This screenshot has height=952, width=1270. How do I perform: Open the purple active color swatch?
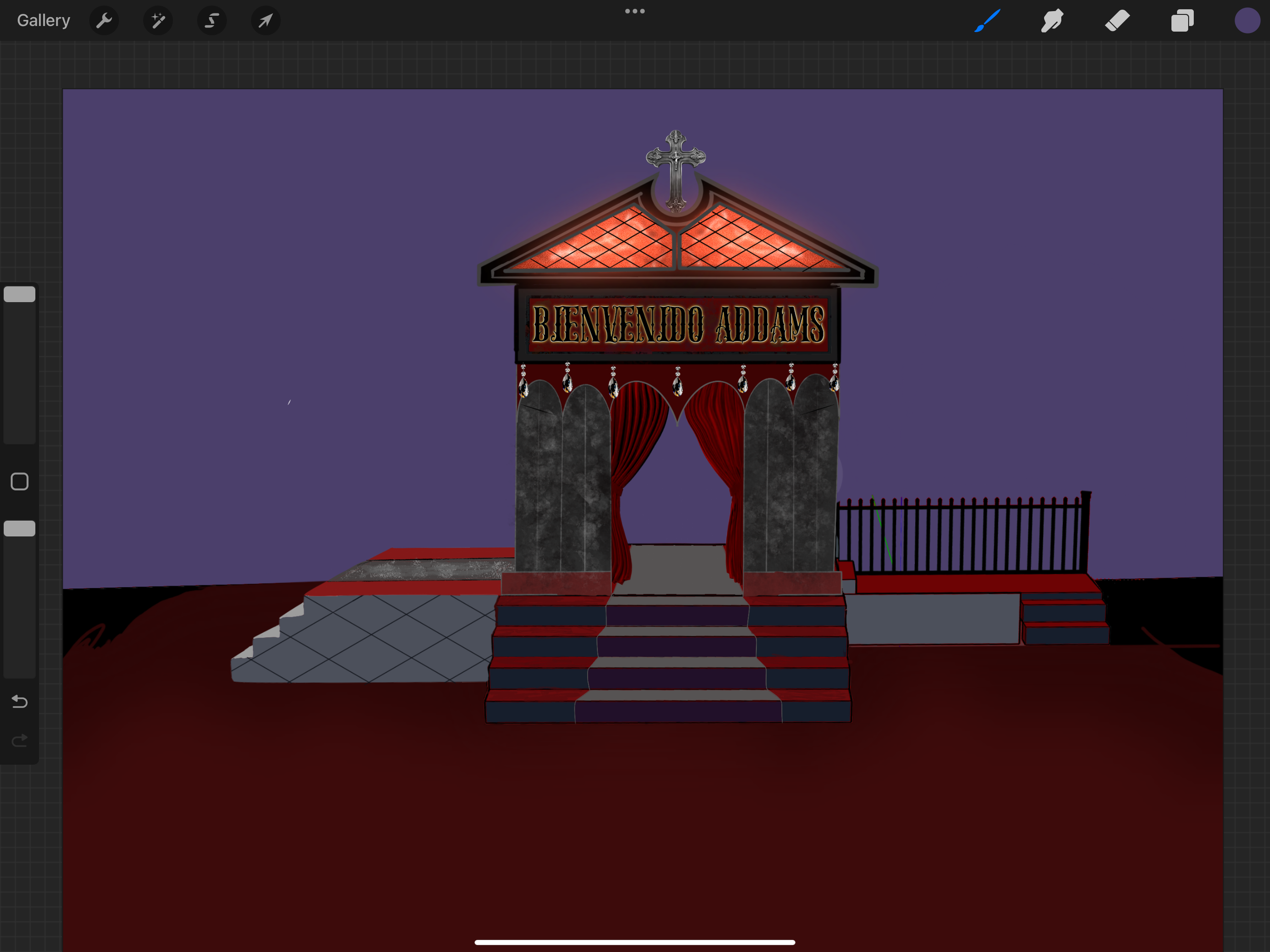(x=1247, y=21)
